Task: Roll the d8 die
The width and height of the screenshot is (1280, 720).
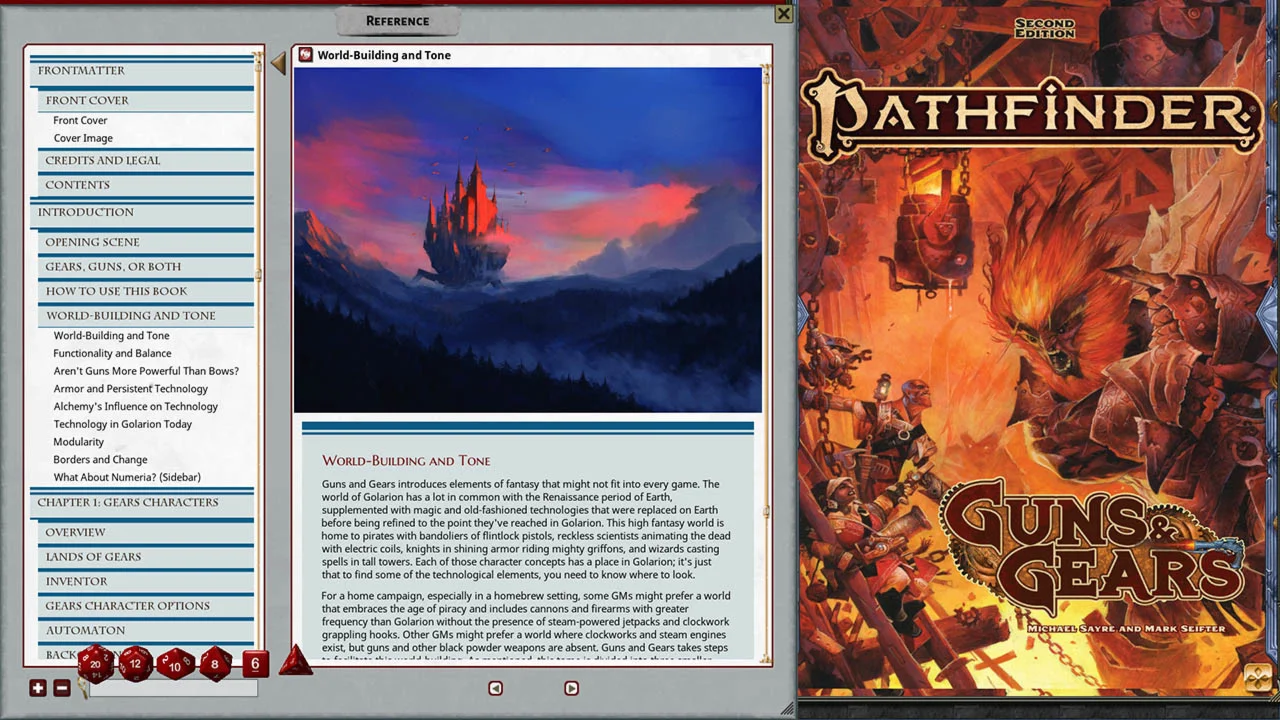Action: (215, 663)
